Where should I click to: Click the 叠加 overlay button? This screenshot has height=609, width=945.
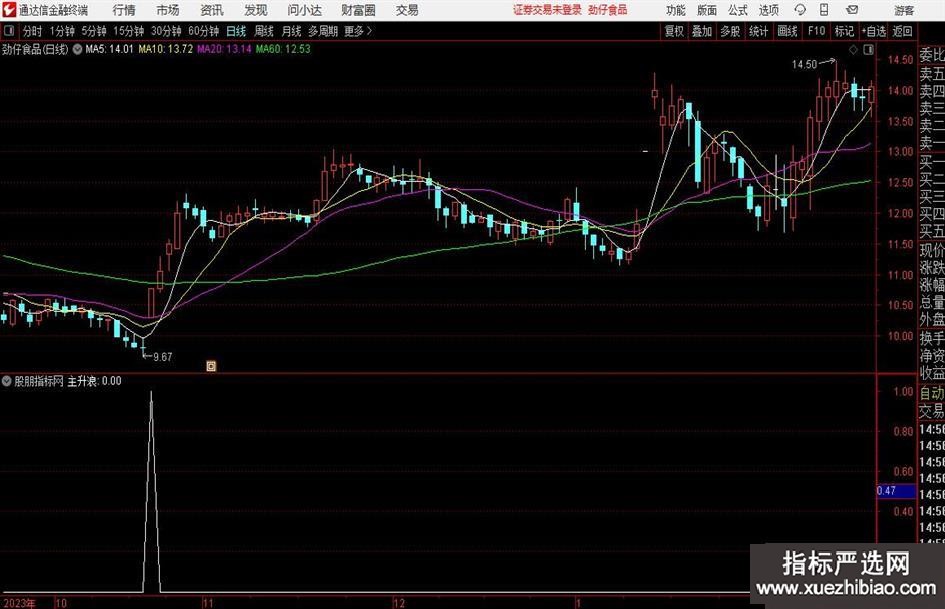pyautogui.click(x=702, y=31)
